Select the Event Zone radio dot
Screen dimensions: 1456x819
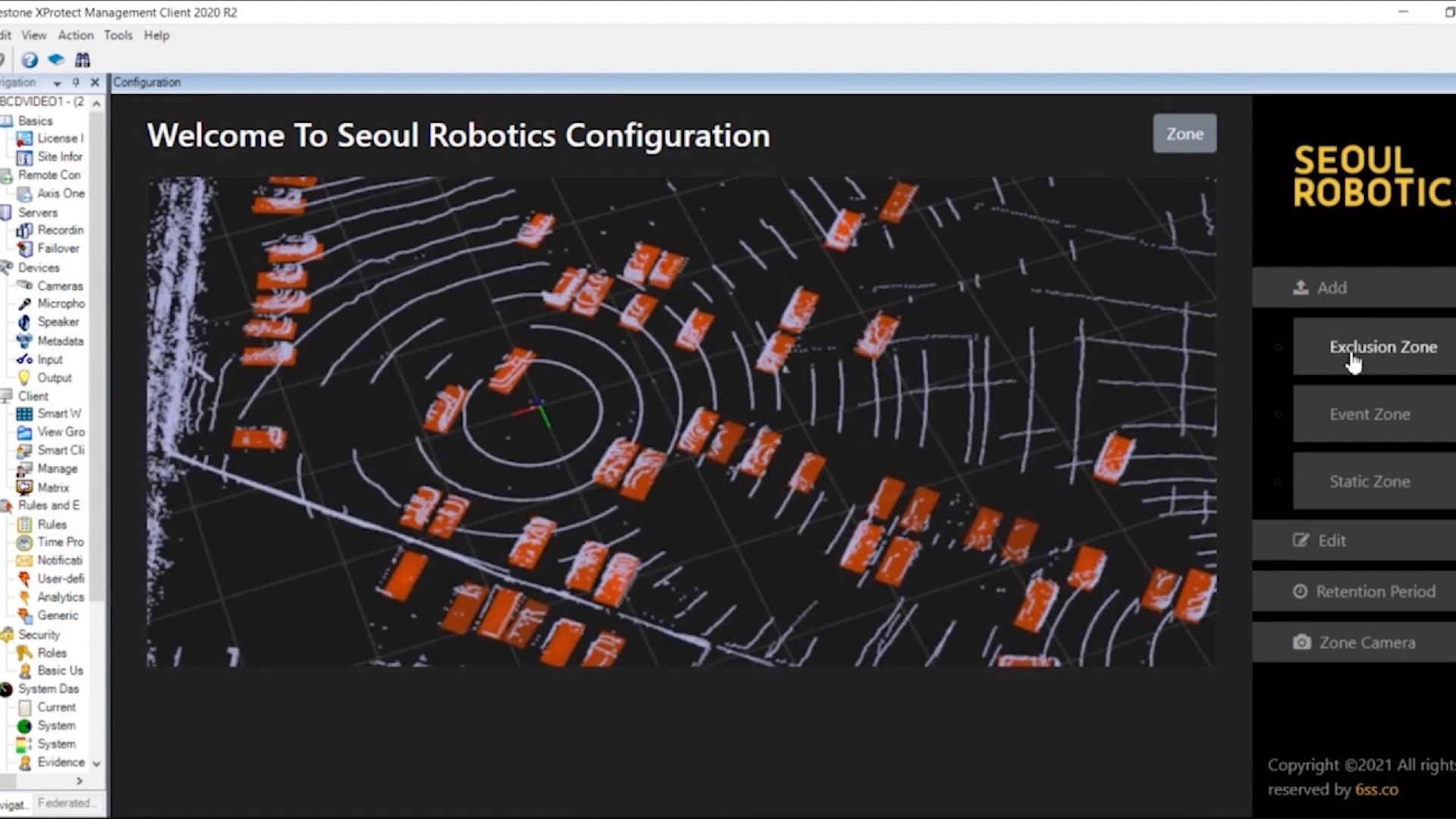(x=1278, y=414)
